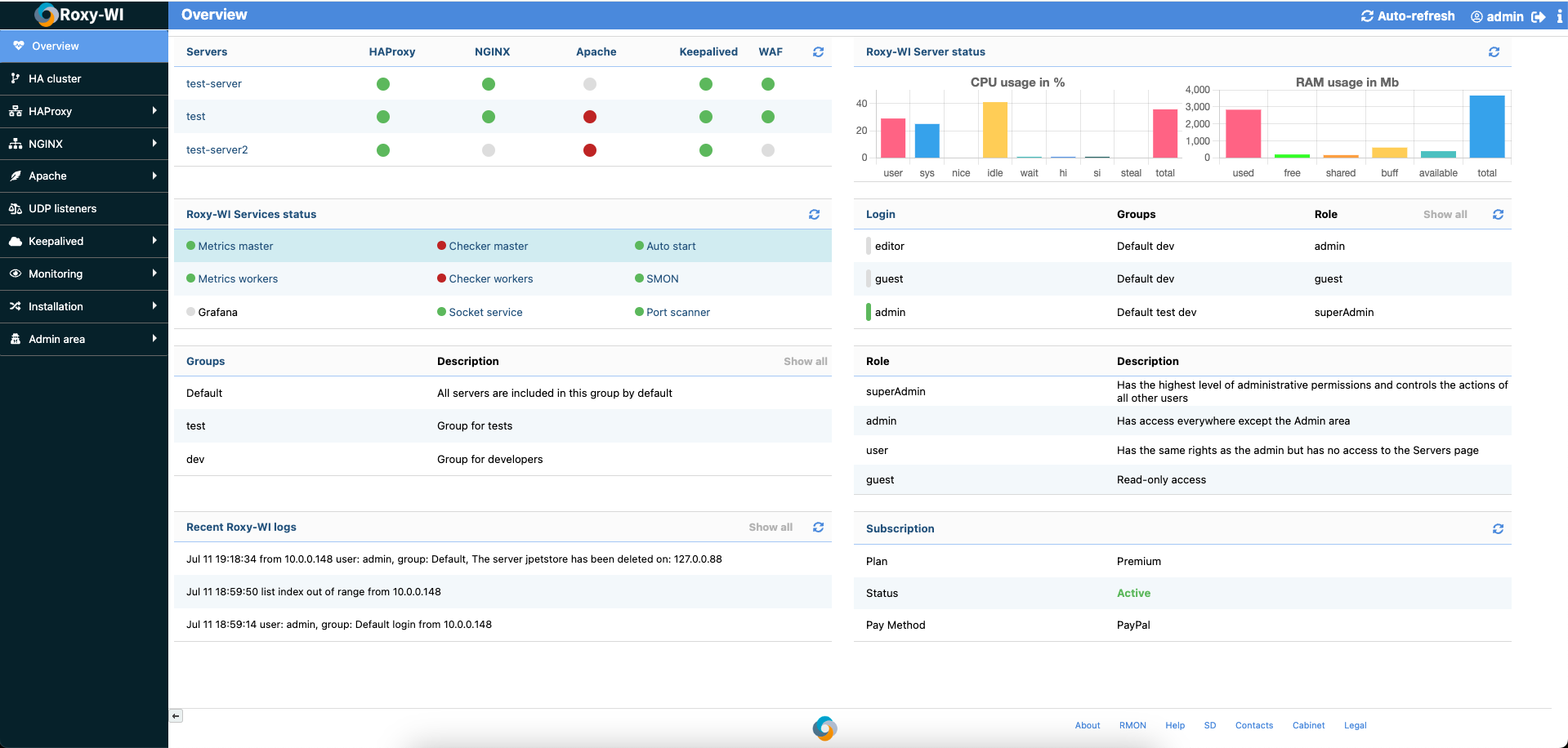Click the idle bar in CPU chart
Image resolution: width=1568 pixels, height=748 pixels.
pyautogui.click(x=995, y=130)
